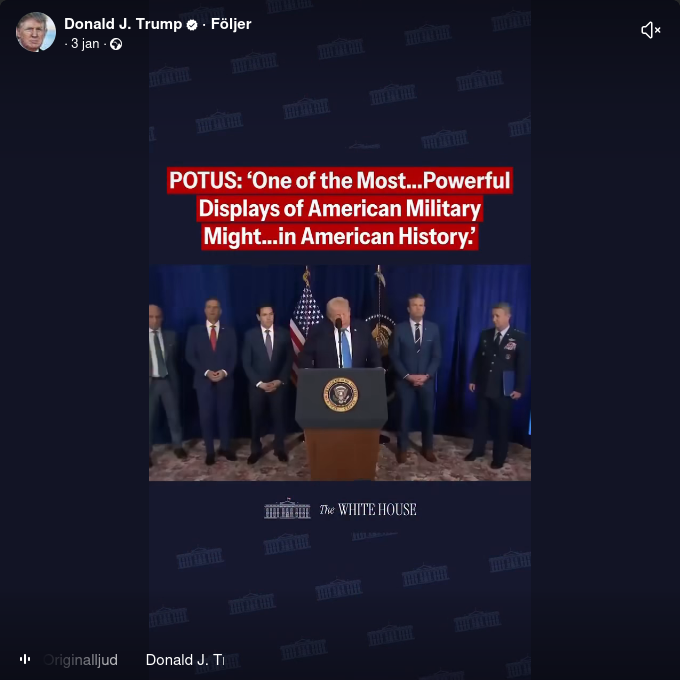Open the Donald J. Trump page name link
This screenshot has width=680, height=680.
[123, 24]
